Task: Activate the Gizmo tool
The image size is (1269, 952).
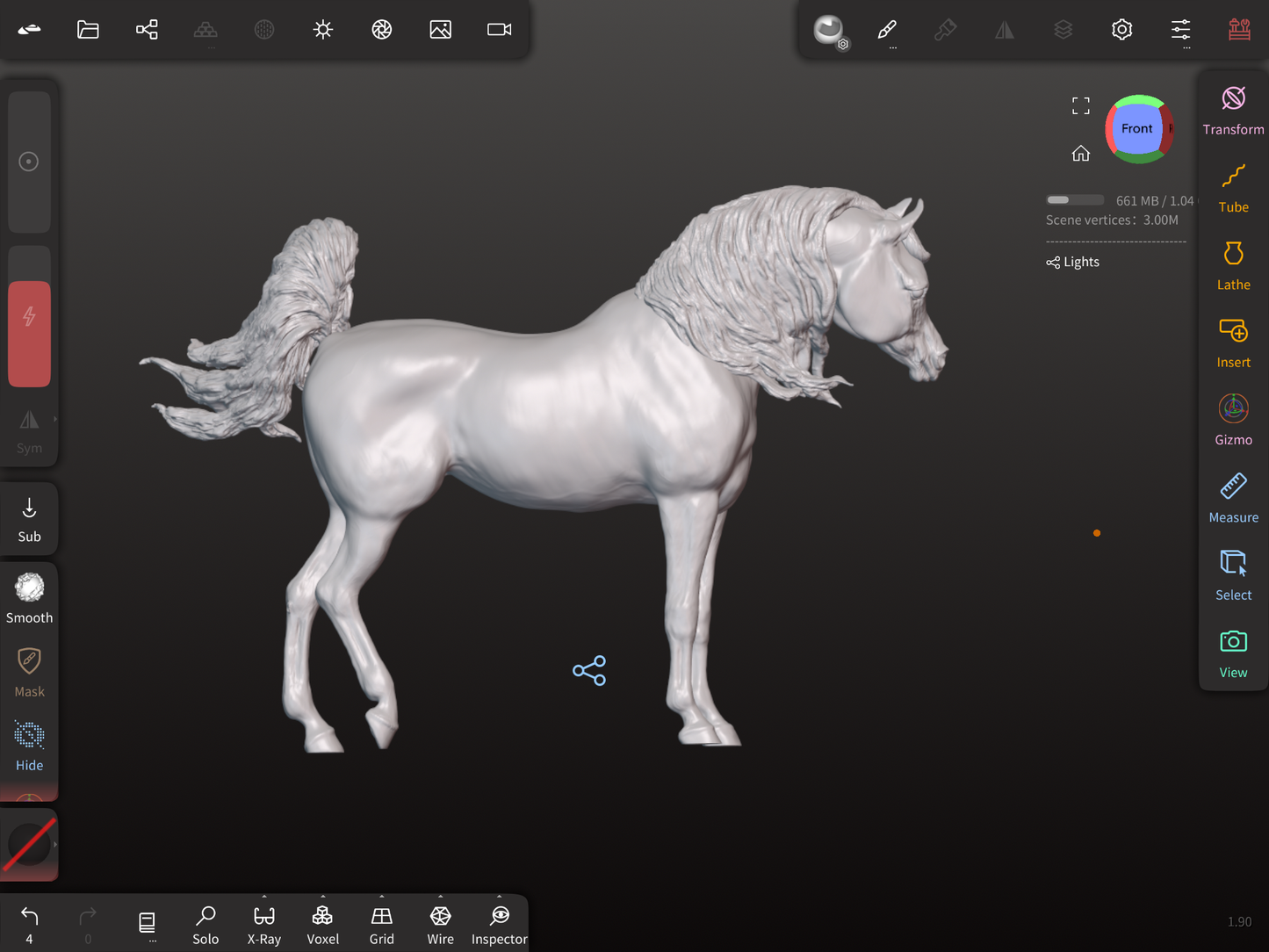Action: (1233, 421)
